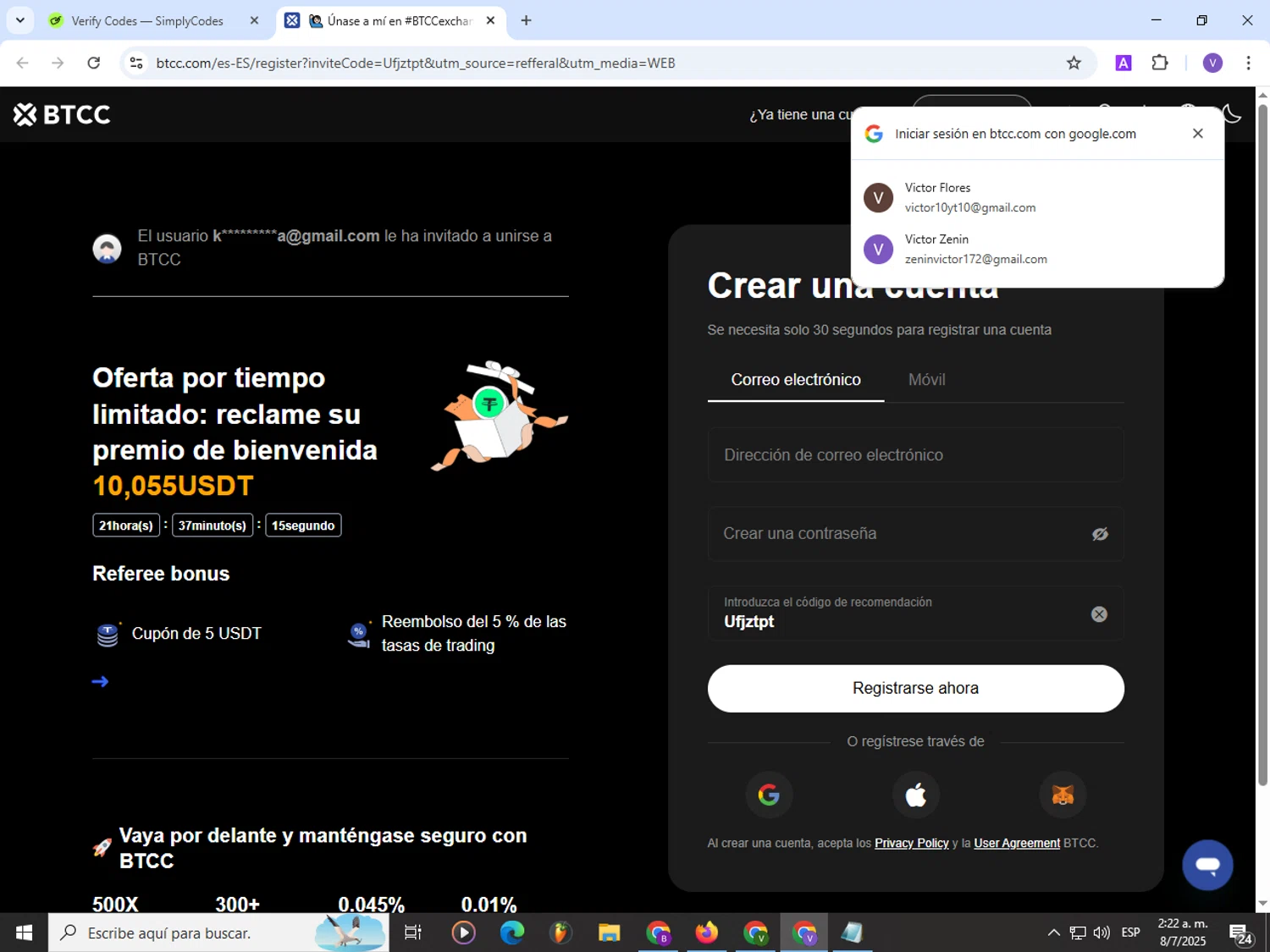
Task: Click the 21hora(s) countdown box
Action: click(126, 526)
